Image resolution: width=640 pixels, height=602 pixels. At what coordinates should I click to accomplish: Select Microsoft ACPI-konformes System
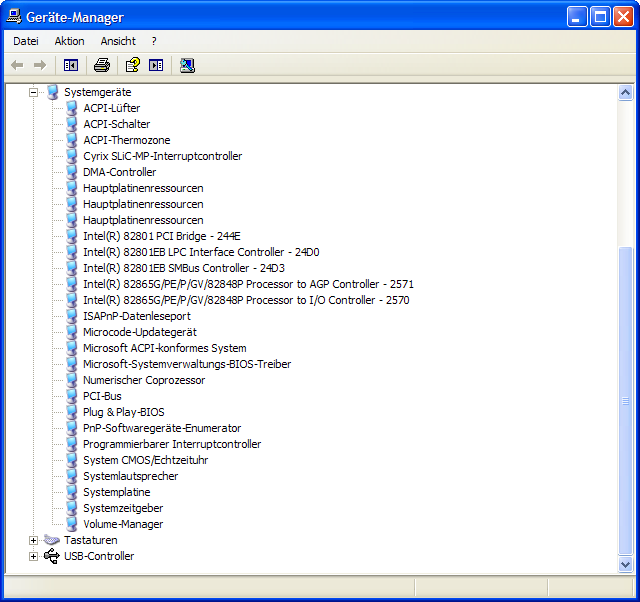click(x=164, y=348)
